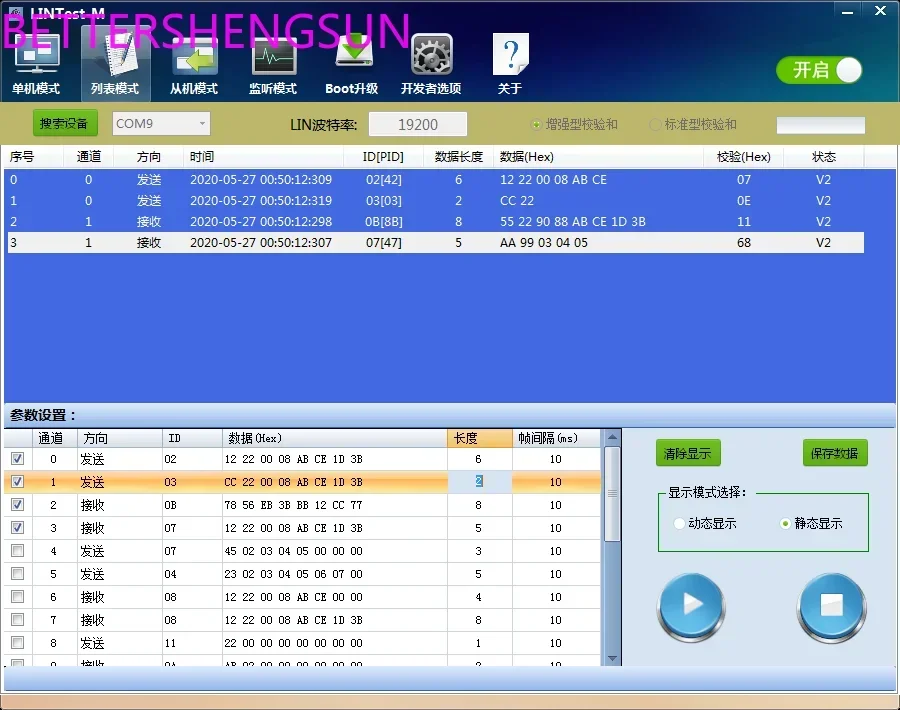Image resolution: width=900 pixels, height=710 pixels.
Task: Open 开发者选项 developer options gear icon
Action: 432,55
